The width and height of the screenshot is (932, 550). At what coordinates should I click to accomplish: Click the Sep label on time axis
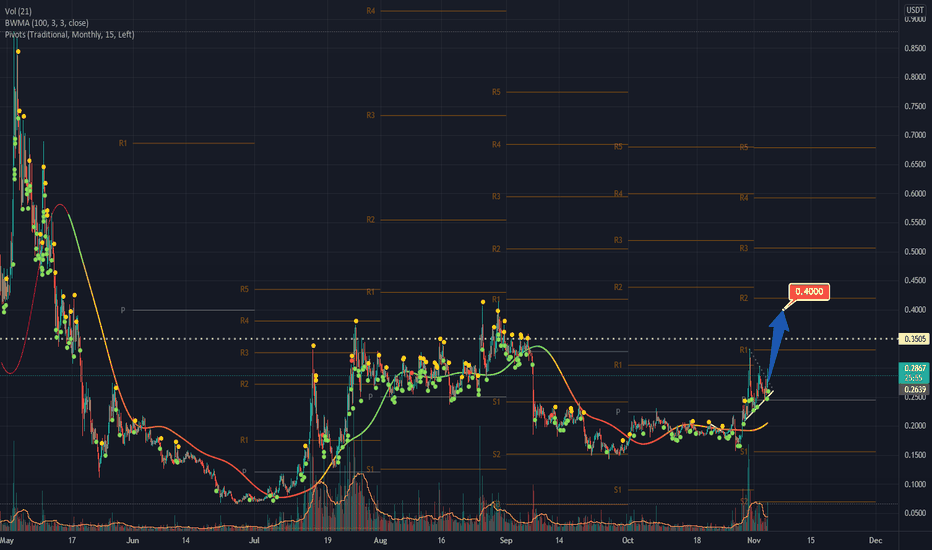coord(506,540)
